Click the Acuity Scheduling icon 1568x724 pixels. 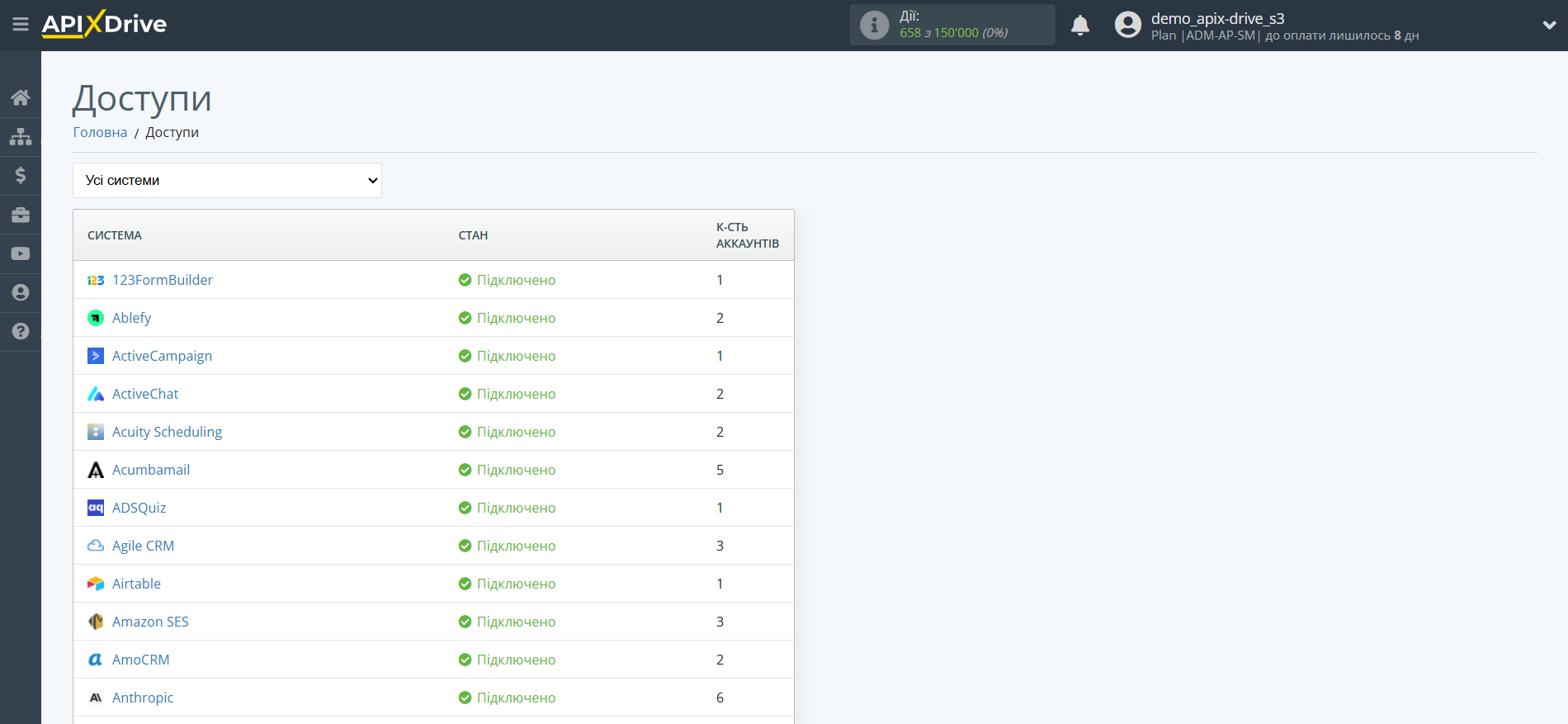[x=96, y=432]
